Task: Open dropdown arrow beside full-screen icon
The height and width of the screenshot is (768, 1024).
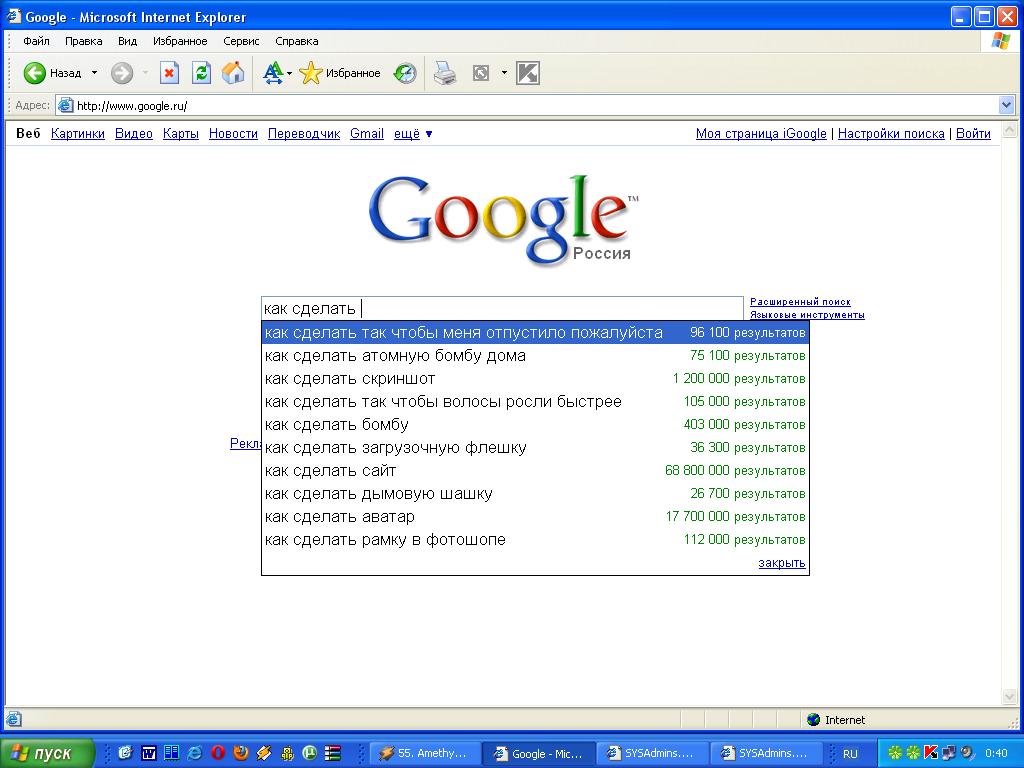Action: pos(504,72)
